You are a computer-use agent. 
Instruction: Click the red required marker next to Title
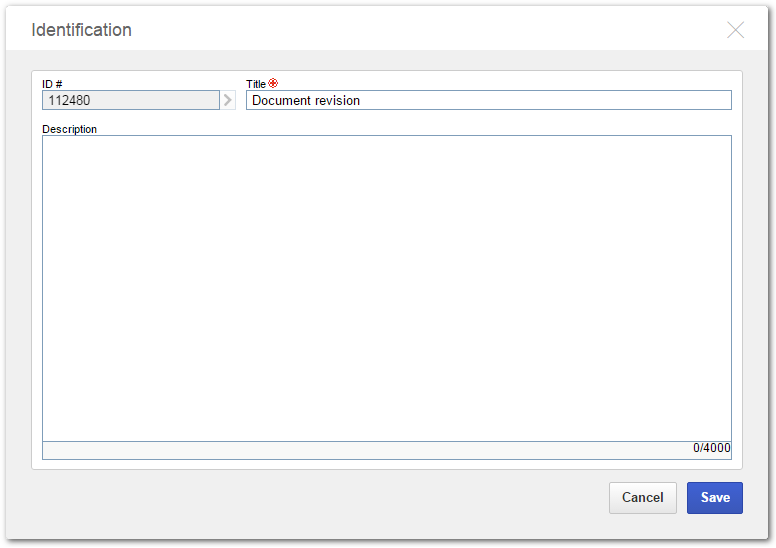pyautogui.click(x=273, y=83)
